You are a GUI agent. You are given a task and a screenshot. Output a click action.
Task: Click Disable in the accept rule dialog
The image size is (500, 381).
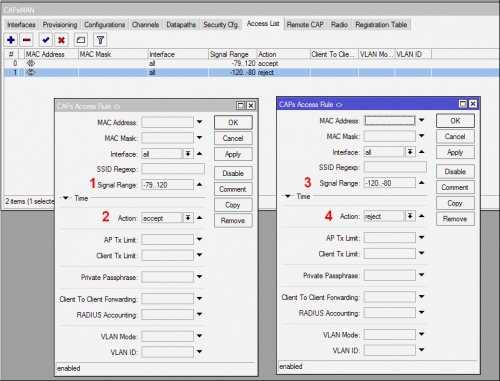(x=233, y=173)
